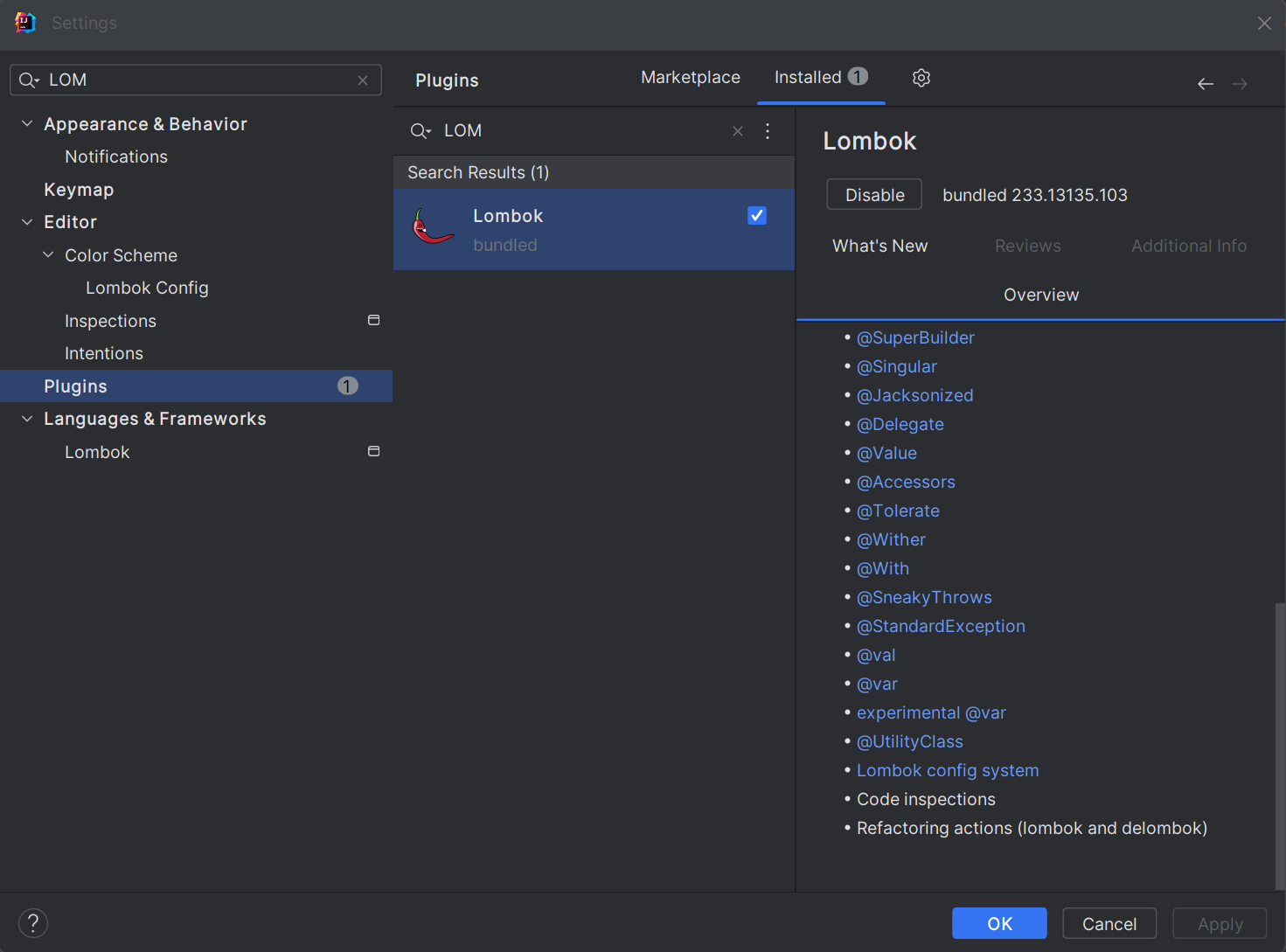Uncheck the Lombok plugin enabled checkbox
This screenshot has height=952, width=1286.
(757, 216)
